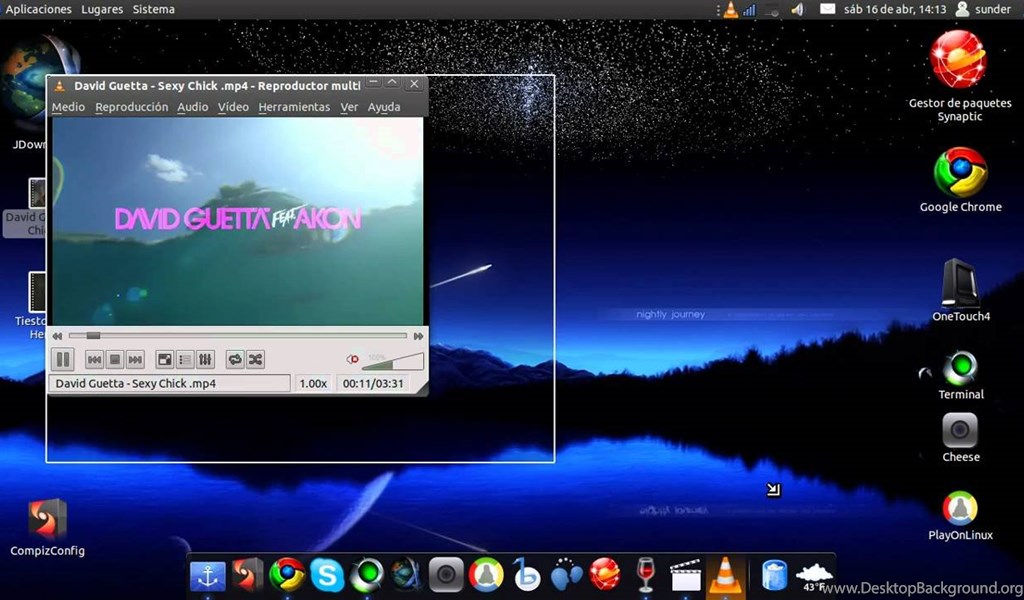Launch Cheese camera from the dock
Screen dimensions: 1024x600
[x=446, y=575]
